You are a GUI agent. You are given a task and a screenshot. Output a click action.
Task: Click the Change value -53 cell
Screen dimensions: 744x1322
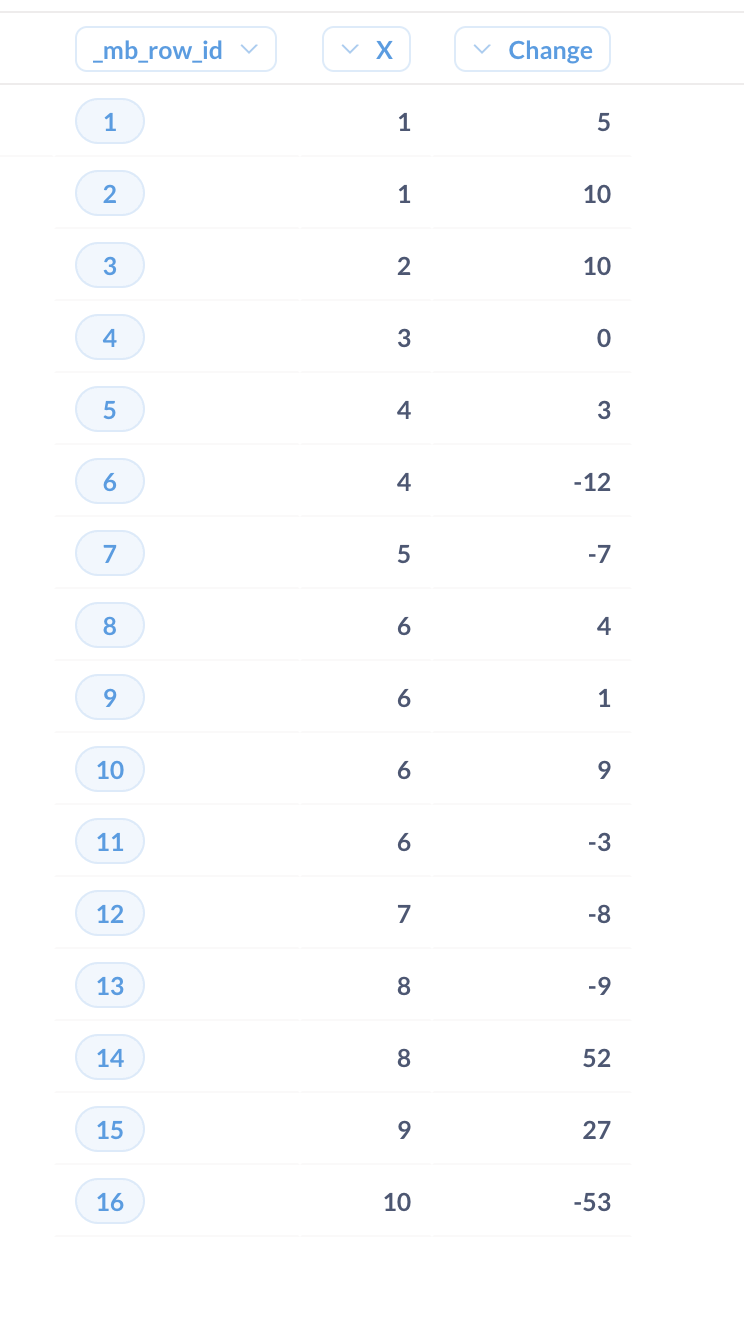[x=592, y=1202]
